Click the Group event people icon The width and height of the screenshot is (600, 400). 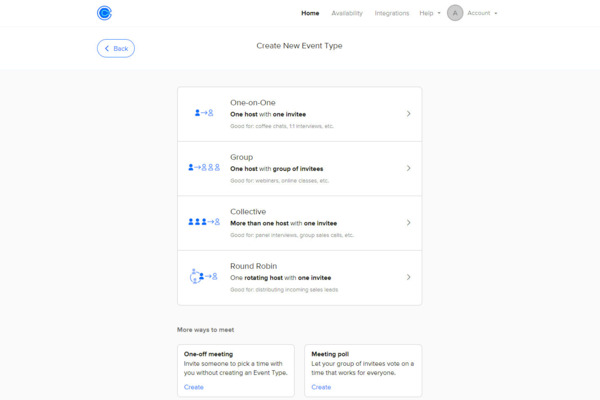point(204,168)
